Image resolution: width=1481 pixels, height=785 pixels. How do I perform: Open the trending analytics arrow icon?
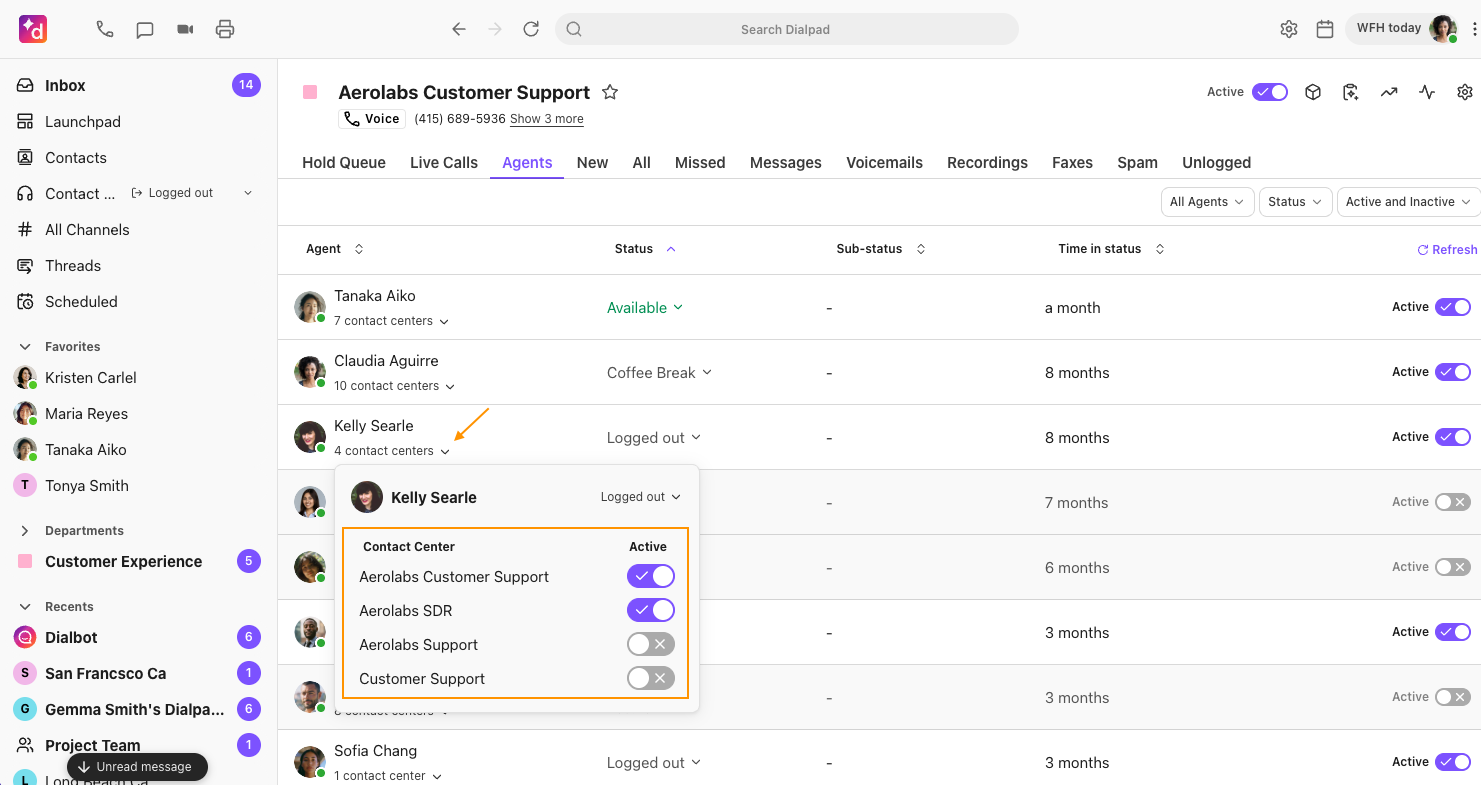[1389, 92]
